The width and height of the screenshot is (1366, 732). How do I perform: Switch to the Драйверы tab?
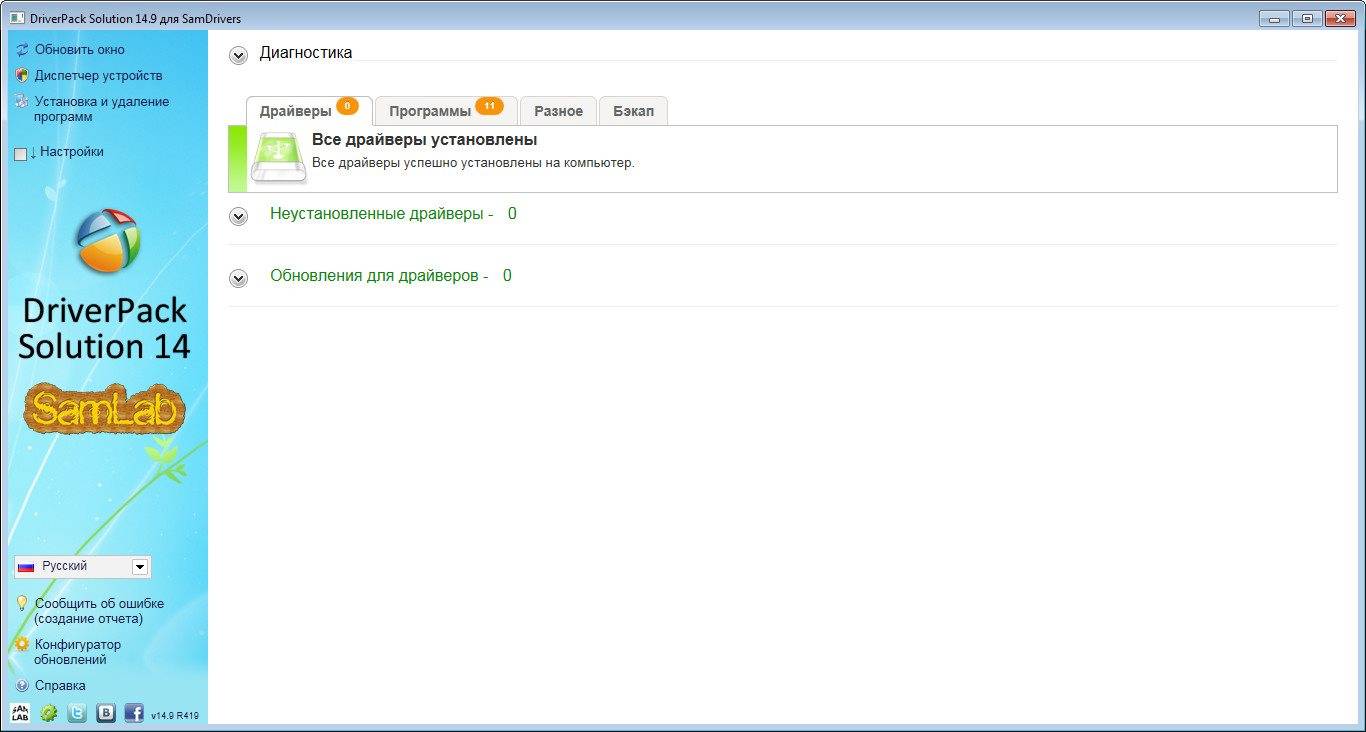(309, 111)
